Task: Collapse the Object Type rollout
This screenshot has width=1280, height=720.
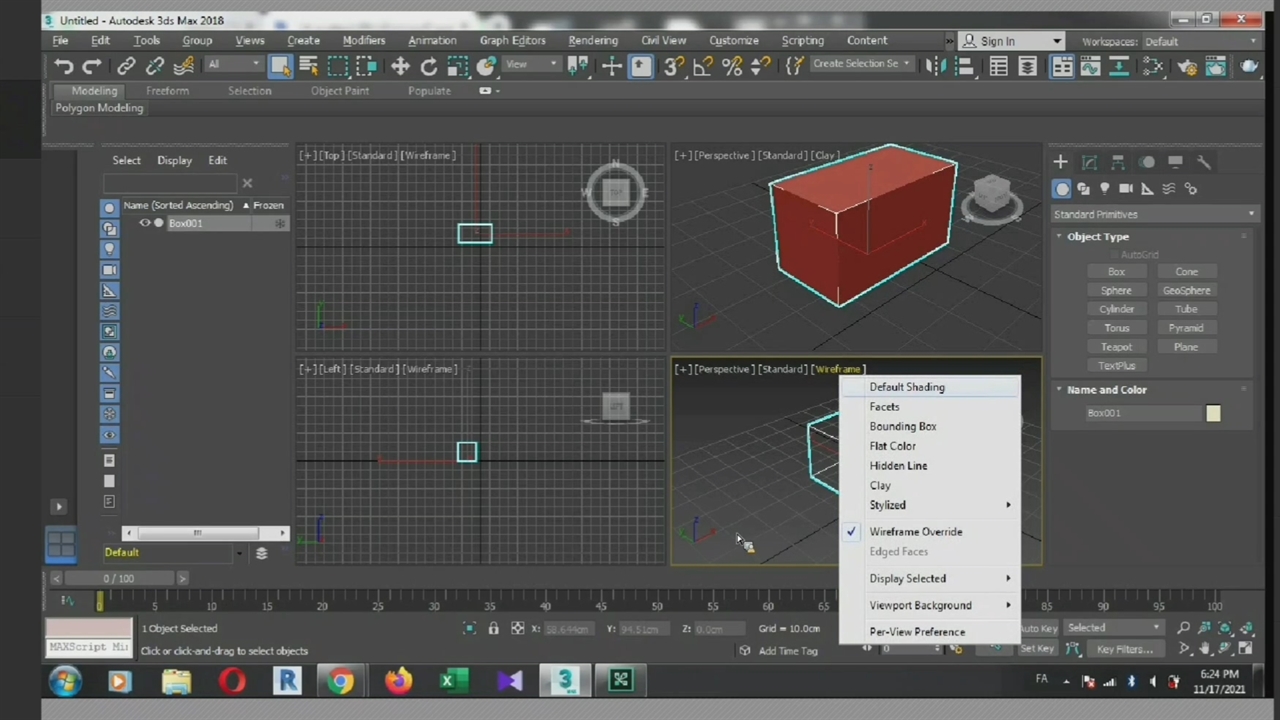Action: (1097, 237)
